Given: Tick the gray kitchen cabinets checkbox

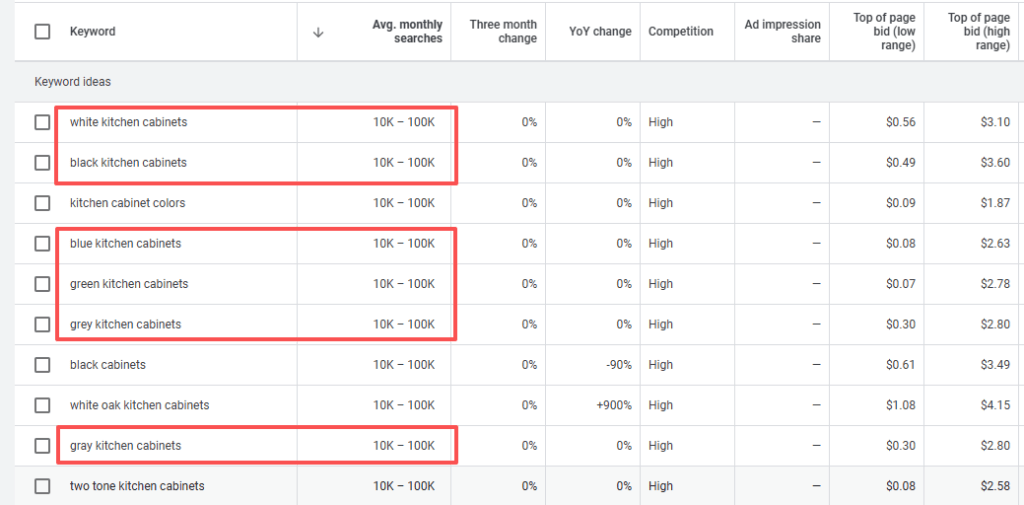Looking at the screenshot, I should click(x=42, y=446).
